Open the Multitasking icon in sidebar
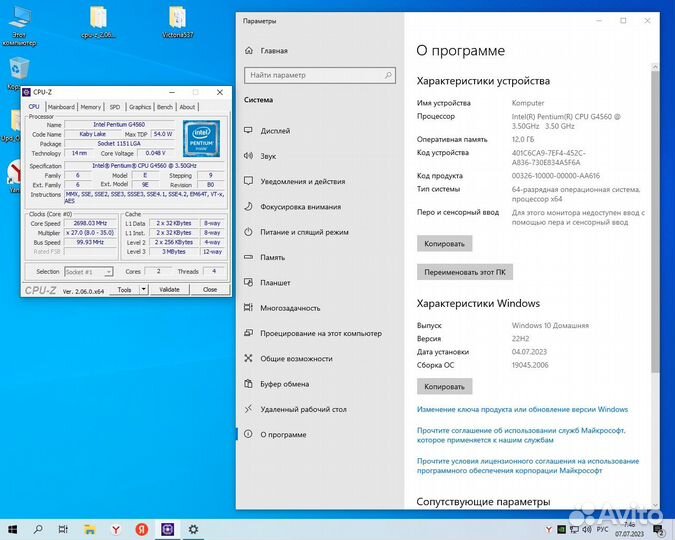Screen dimensions: 675x540 tap(248, 307)
